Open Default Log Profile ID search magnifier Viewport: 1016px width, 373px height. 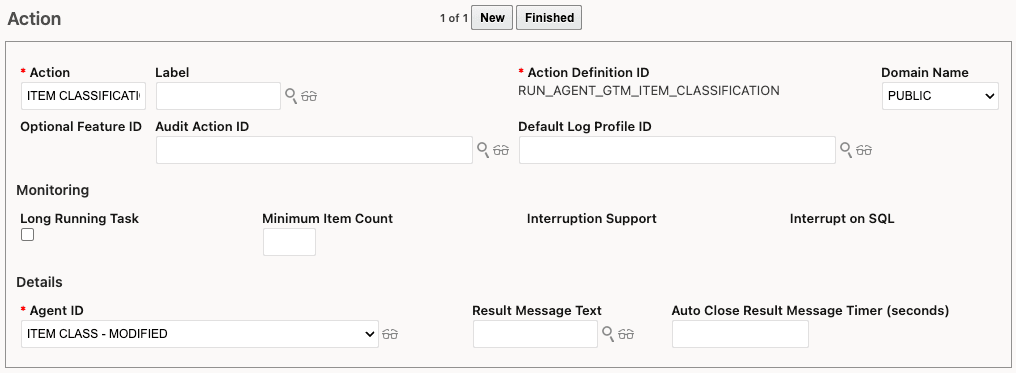846,150
